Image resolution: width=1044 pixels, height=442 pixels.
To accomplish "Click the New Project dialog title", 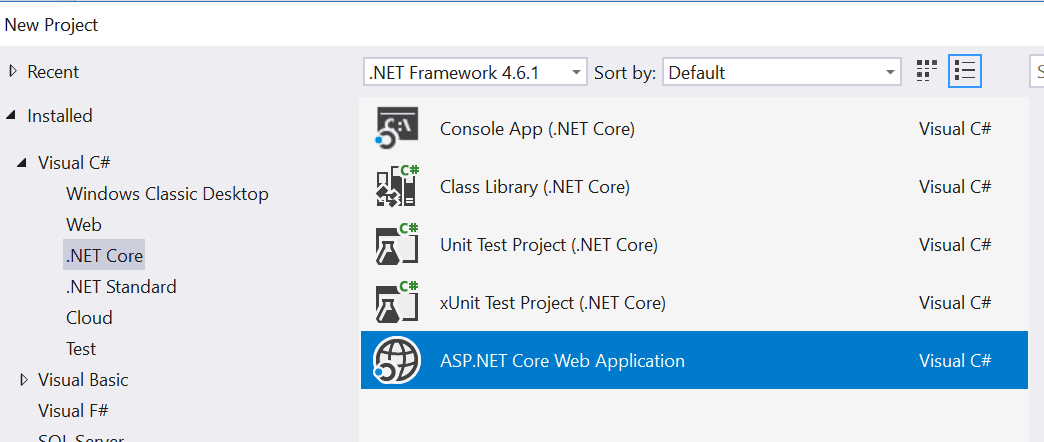I will tap(51, 25).
